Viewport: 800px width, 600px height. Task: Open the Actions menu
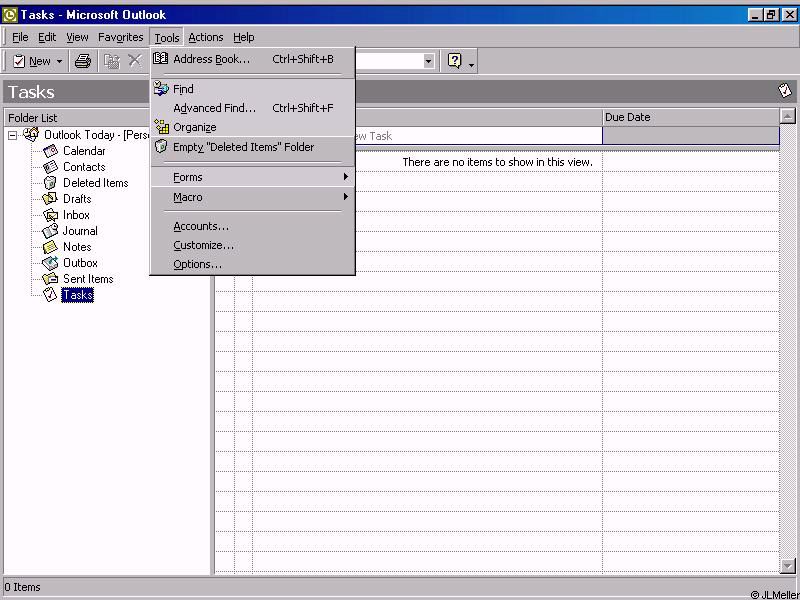206,37
